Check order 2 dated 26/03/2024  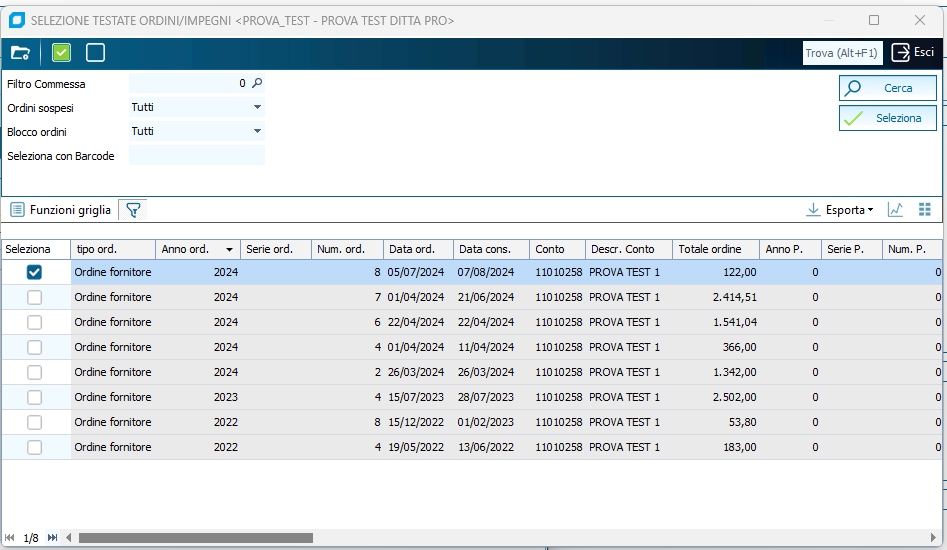coord(34,373)
